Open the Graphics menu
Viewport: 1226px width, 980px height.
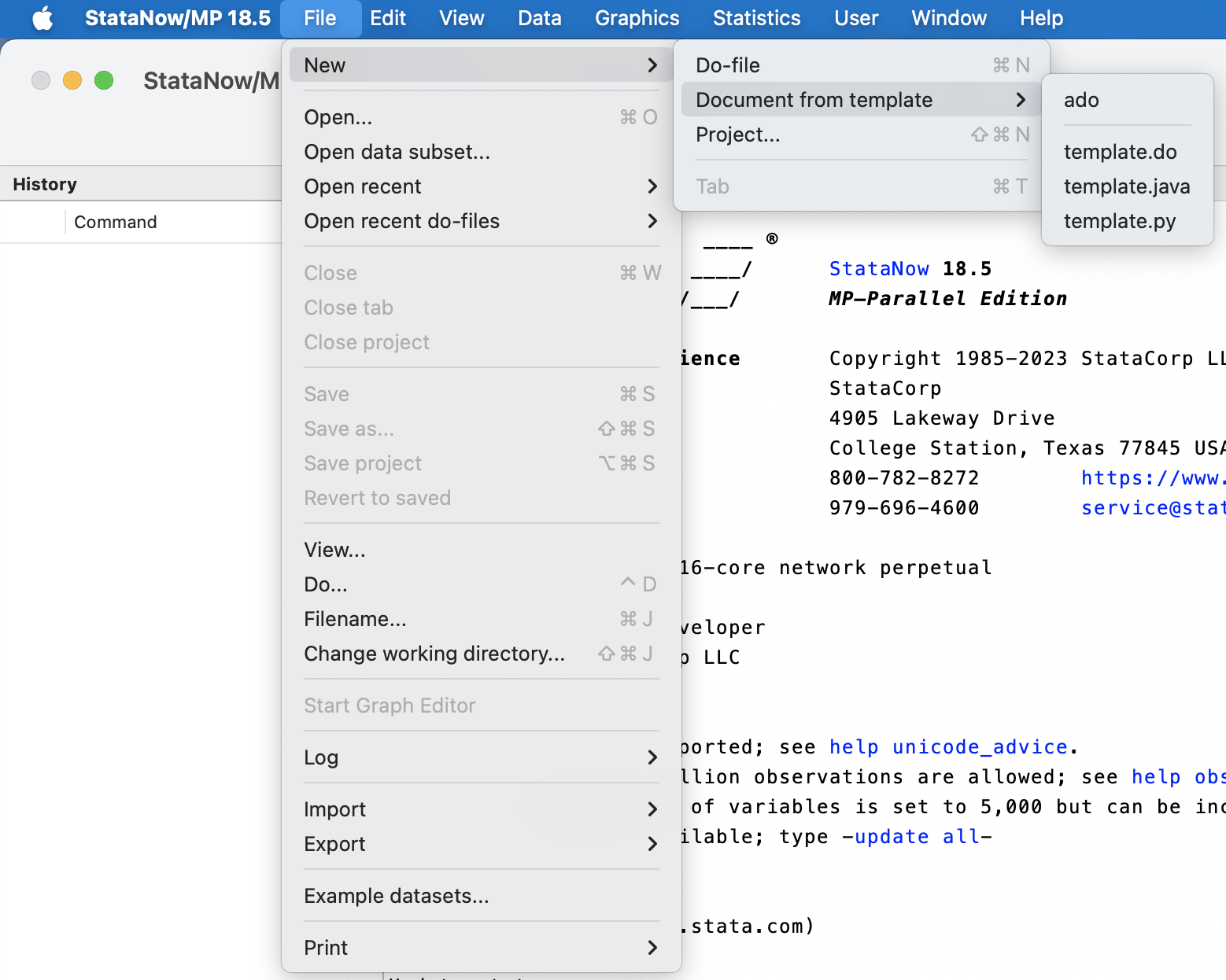pyautogui.click(x=637, y=18)
